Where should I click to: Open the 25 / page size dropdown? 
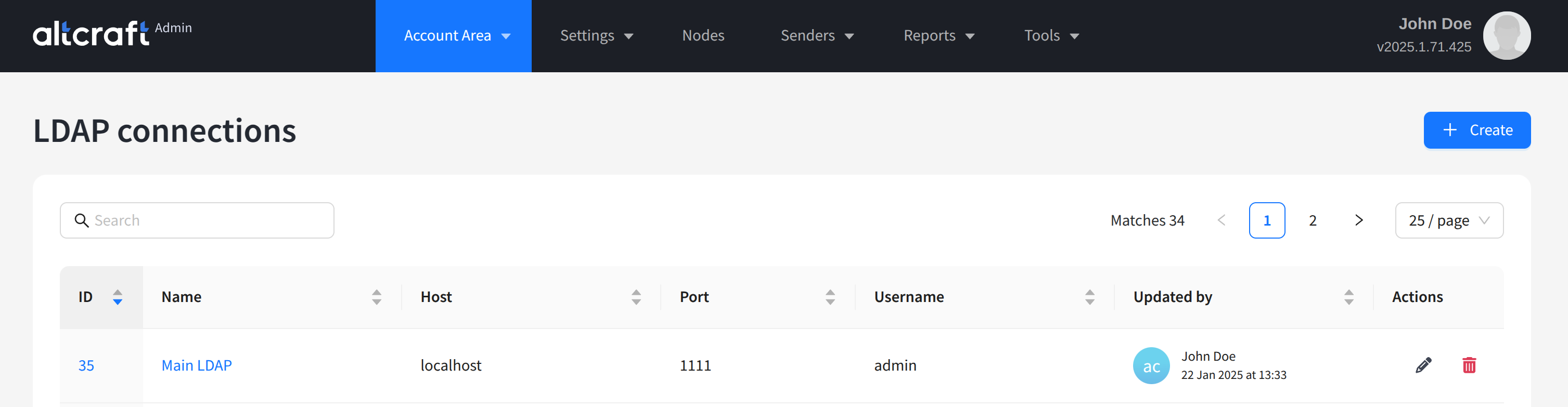pyautogui.click(x=1448, y=220)
